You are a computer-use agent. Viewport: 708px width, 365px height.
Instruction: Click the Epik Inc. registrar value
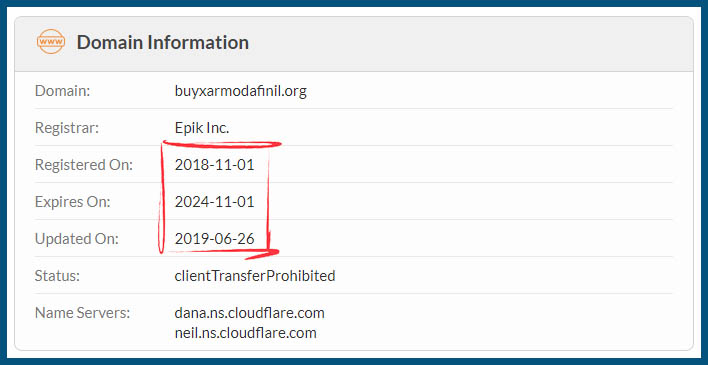[202, 128]
